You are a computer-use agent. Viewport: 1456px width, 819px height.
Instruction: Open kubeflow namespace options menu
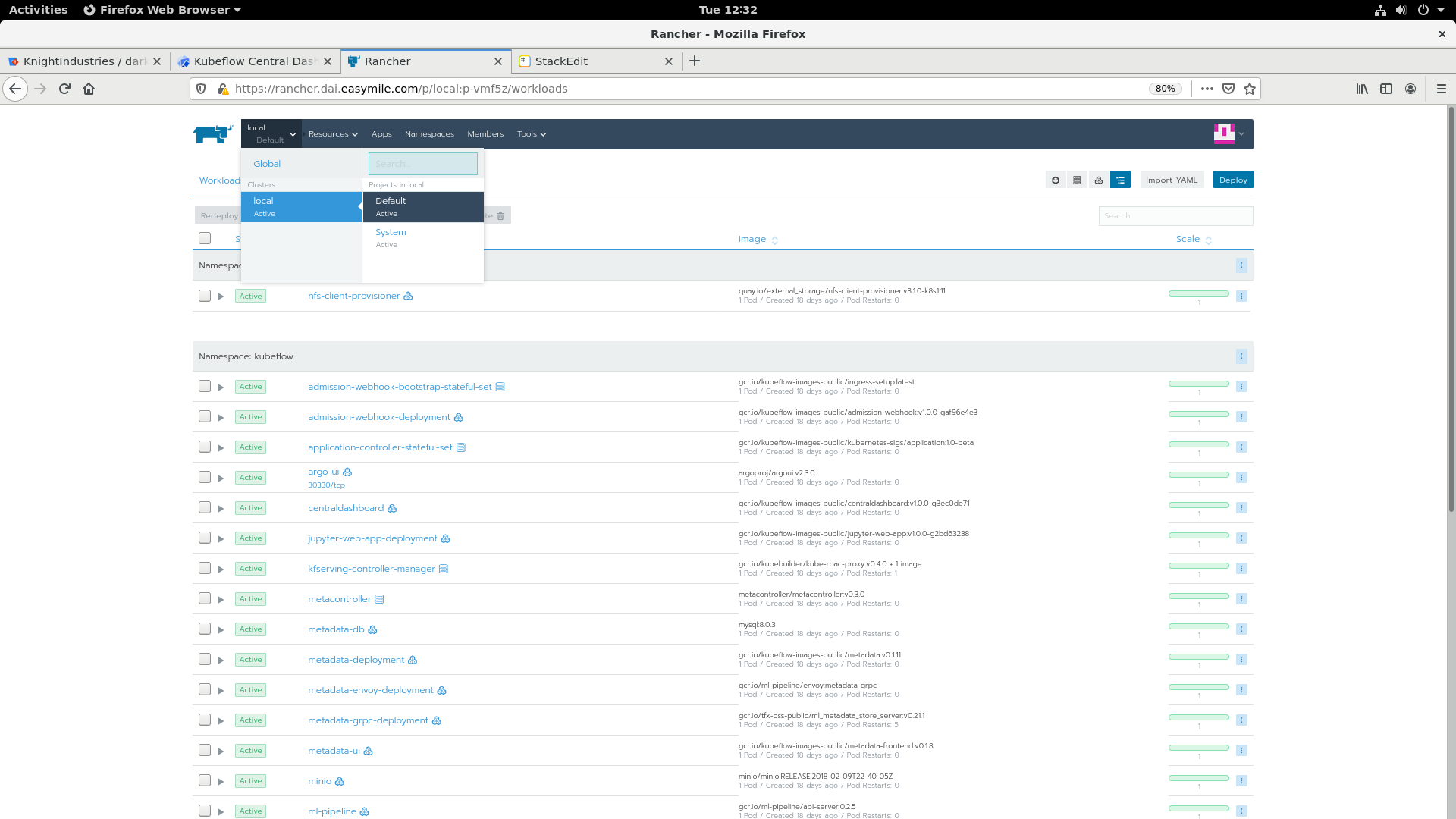coord(1241,356)
